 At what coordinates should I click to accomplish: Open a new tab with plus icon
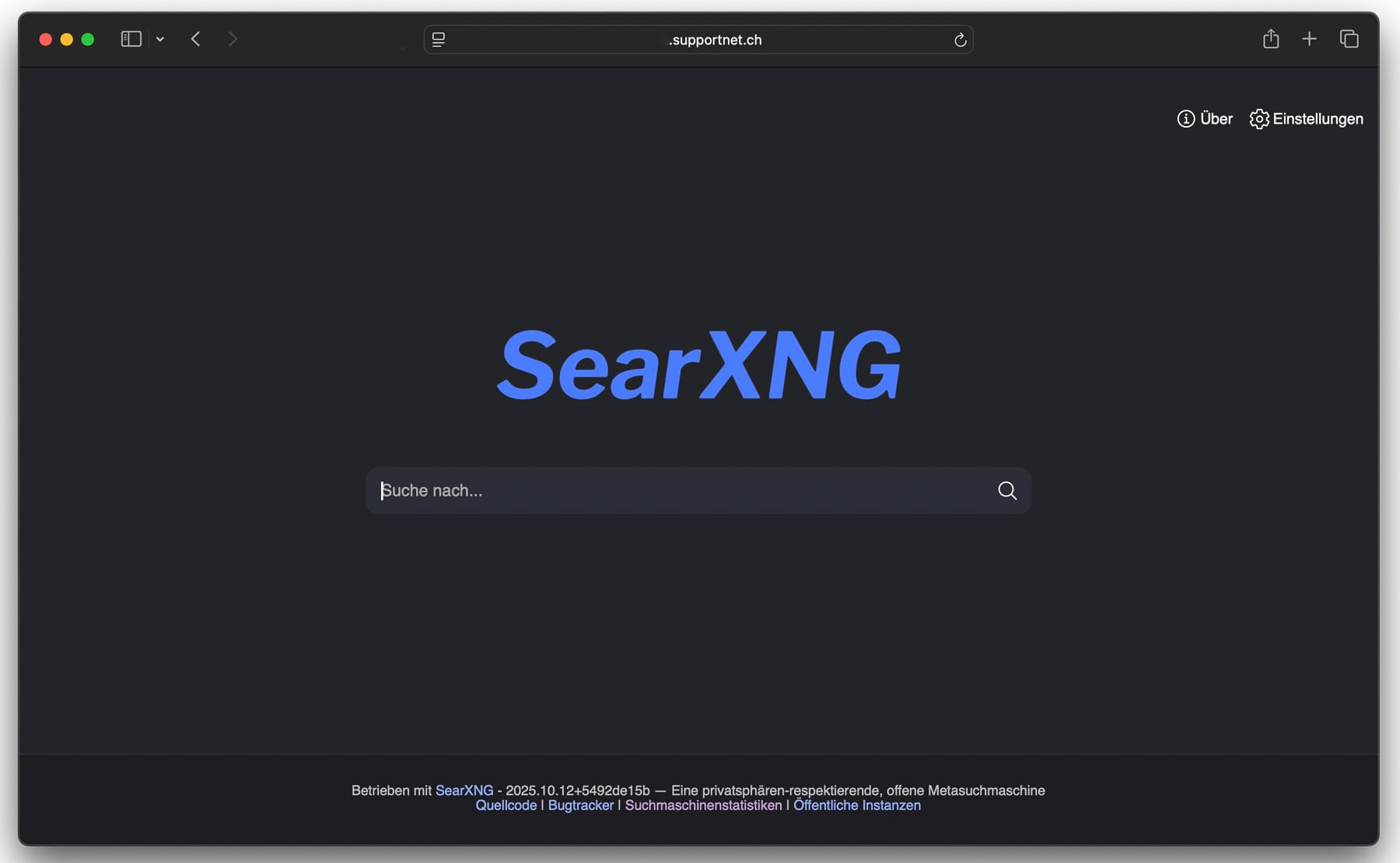pos(1309,39)
